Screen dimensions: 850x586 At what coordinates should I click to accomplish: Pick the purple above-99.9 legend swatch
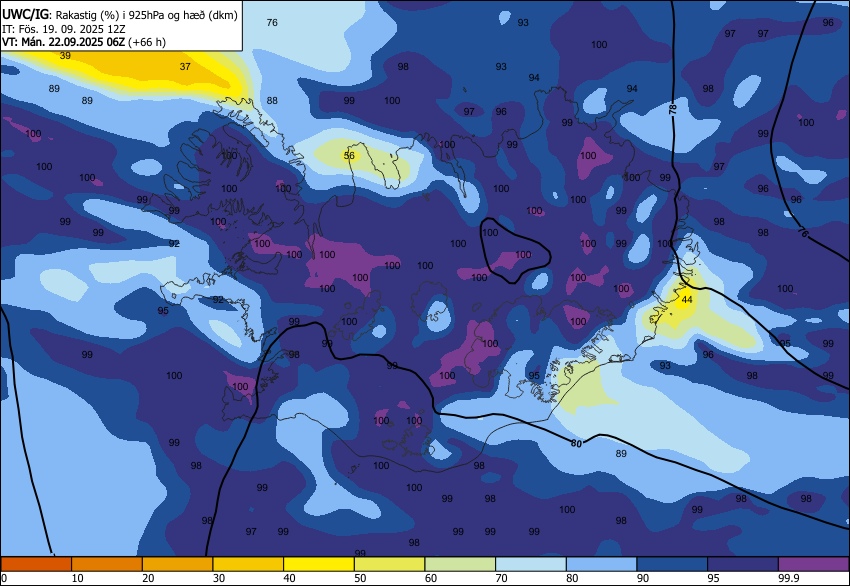click(x=813, y=564)
